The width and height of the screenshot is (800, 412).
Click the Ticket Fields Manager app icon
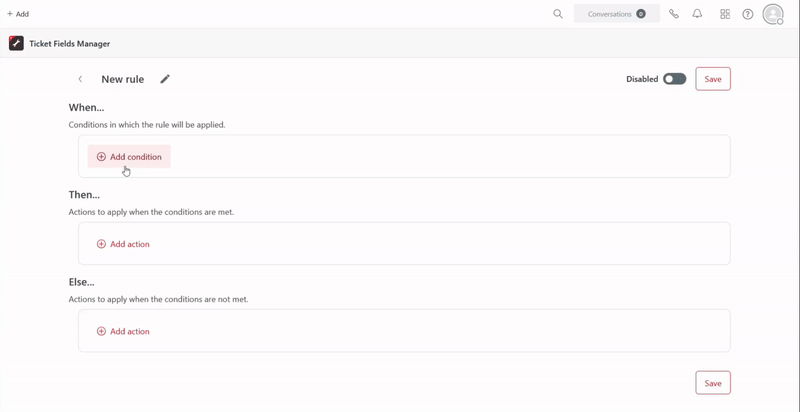click(16, 44)
